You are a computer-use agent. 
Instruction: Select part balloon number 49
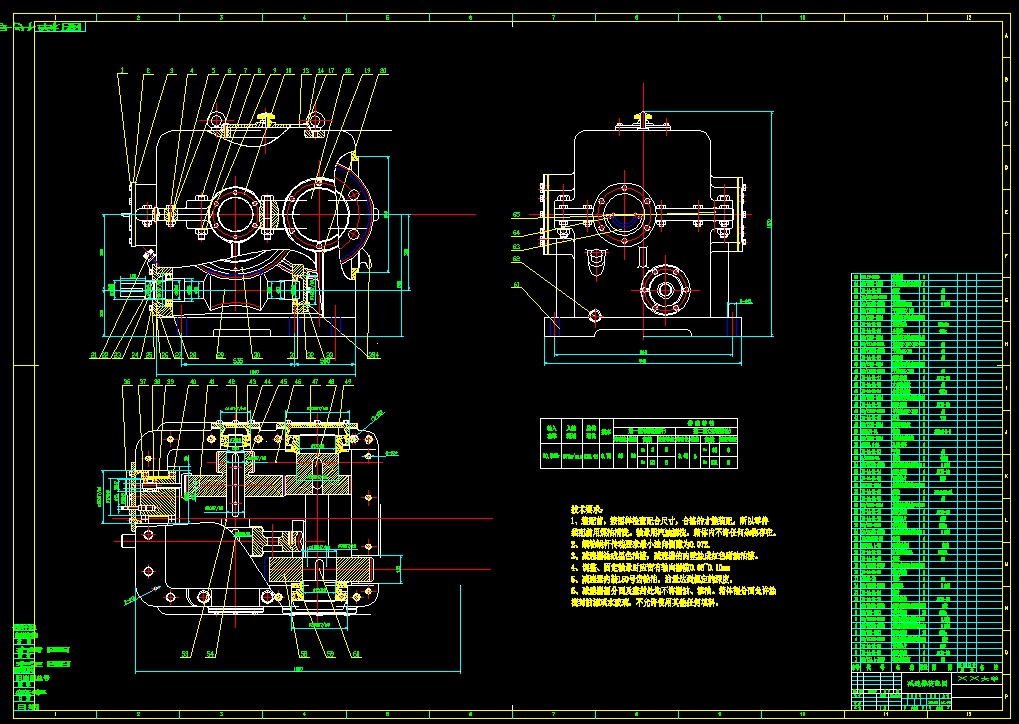(348, 382)
